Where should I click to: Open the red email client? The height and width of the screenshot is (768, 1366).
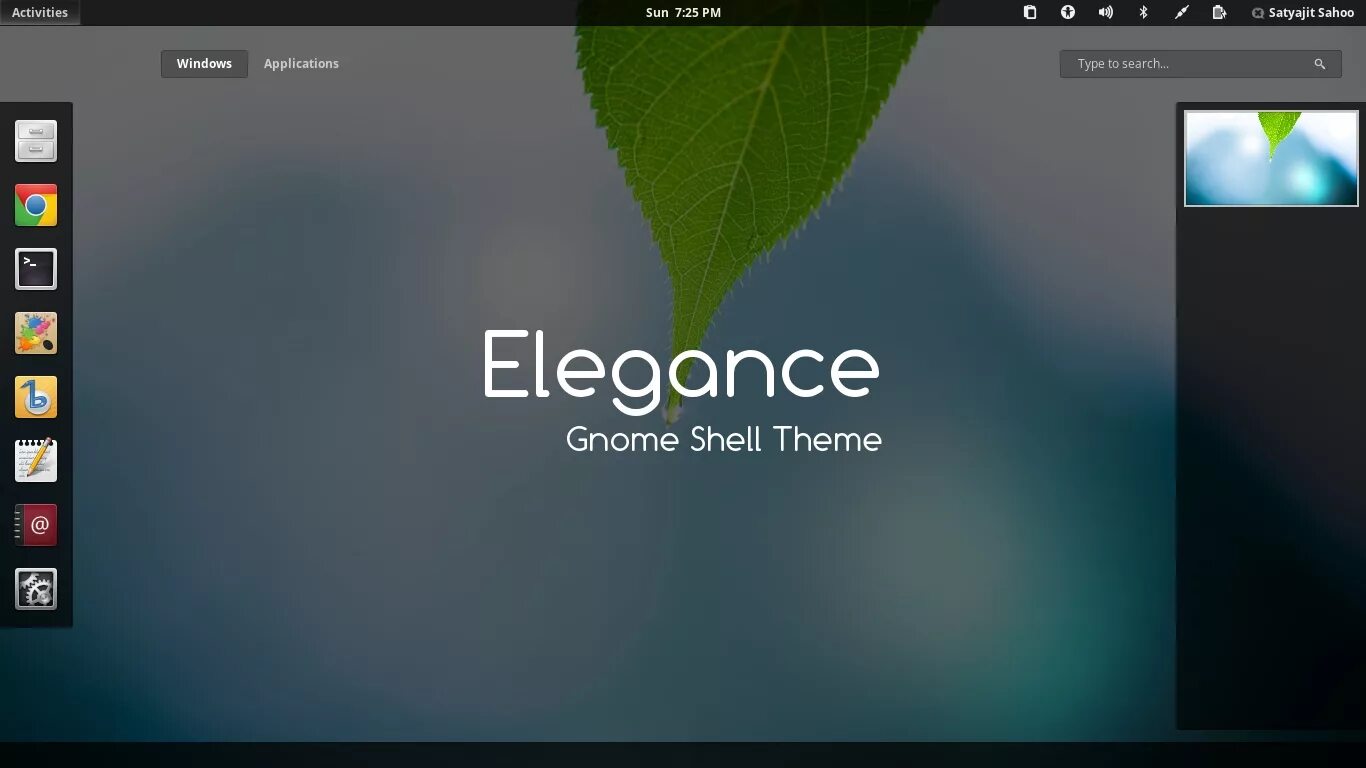coord(36,524)
